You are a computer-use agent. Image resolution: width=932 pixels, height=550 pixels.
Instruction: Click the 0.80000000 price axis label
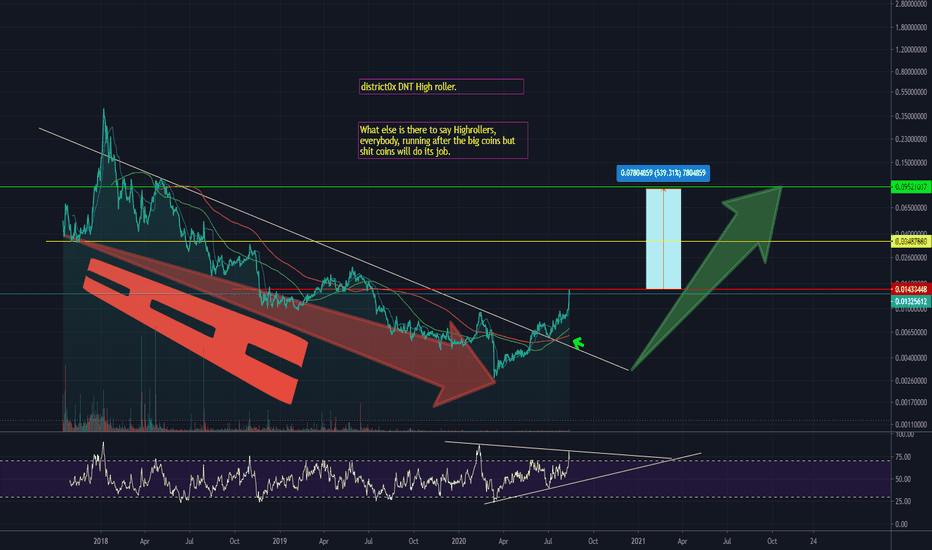911,72
